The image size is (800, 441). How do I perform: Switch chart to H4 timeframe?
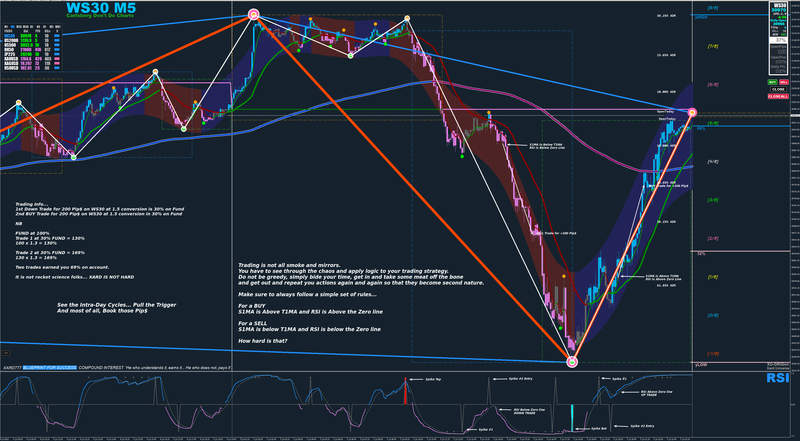(x=38, y=27)
